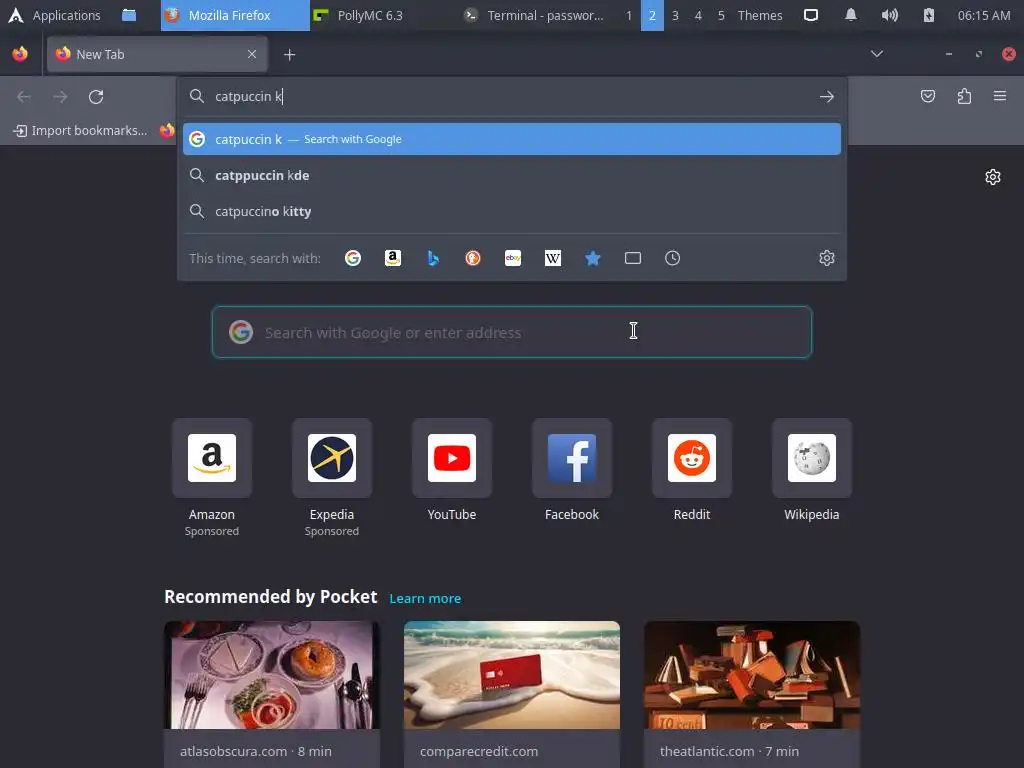Search this time with eBay icon
The image size is (1024, 768).
coord(513,258)
